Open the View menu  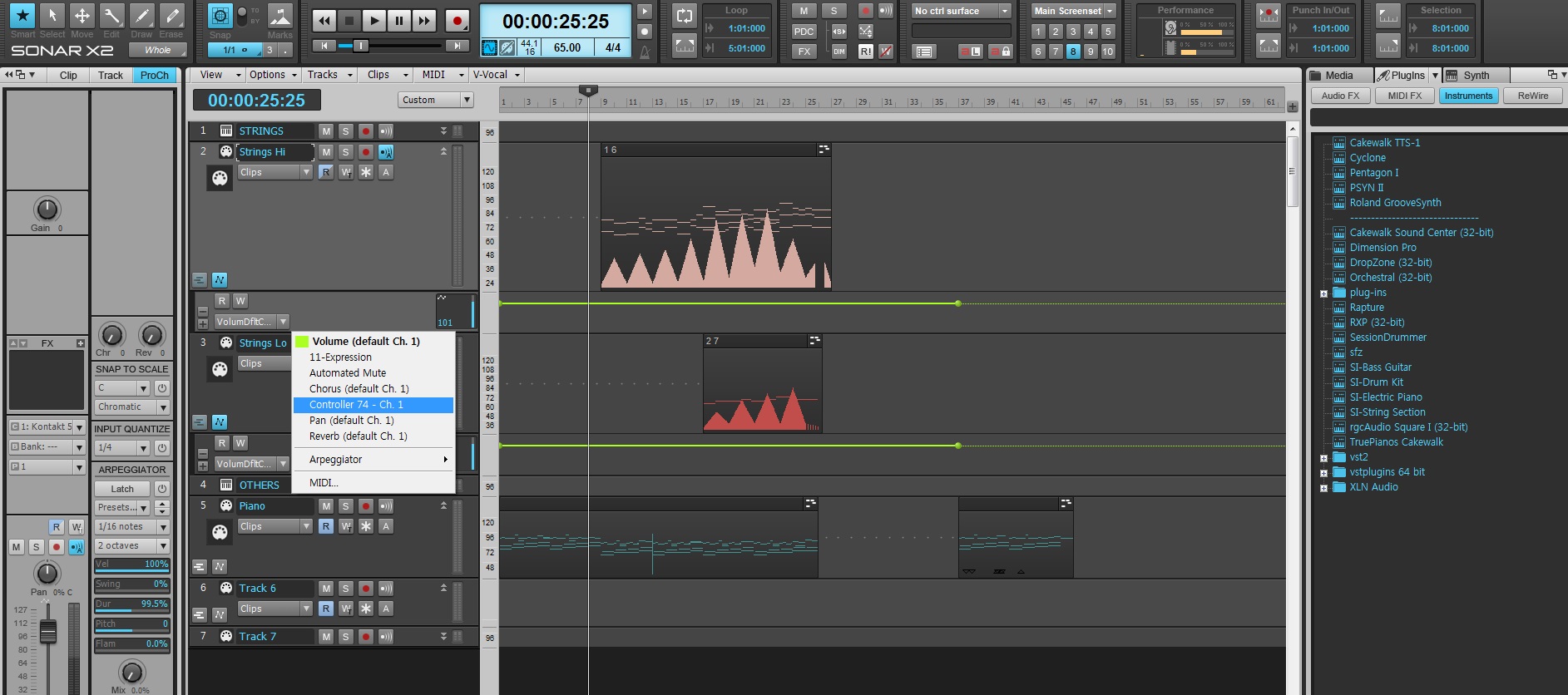(220, 75)
